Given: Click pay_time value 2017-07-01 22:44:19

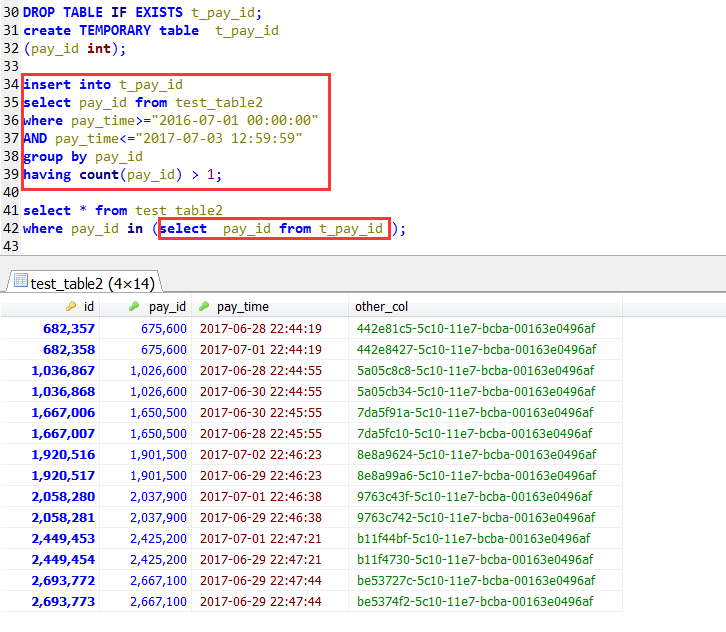Looking at the screenshot, I should [x=260, y=349].
